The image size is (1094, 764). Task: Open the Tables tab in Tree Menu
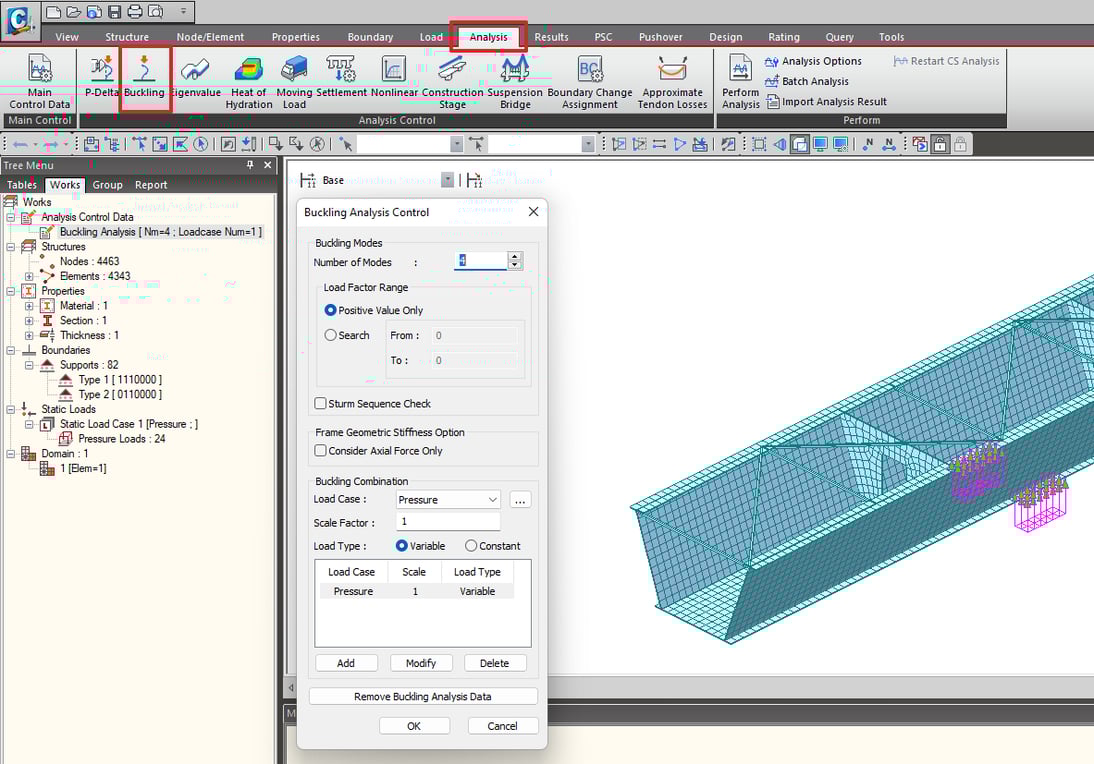point(22,184)
